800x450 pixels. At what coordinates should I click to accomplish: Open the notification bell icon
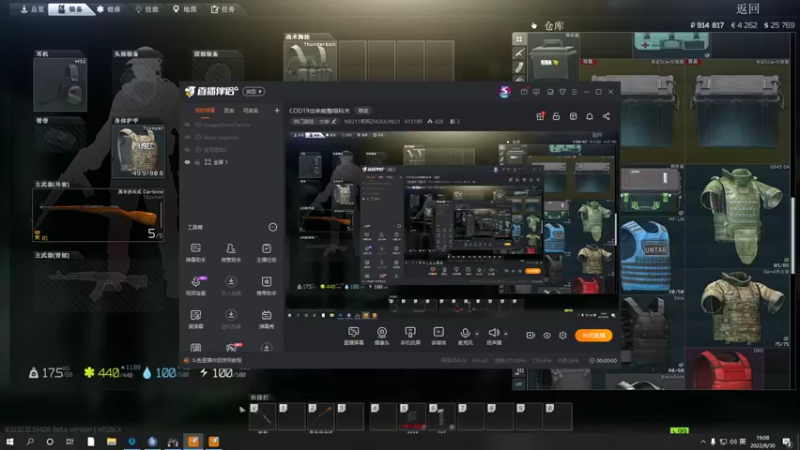click(x=589, y=116)
